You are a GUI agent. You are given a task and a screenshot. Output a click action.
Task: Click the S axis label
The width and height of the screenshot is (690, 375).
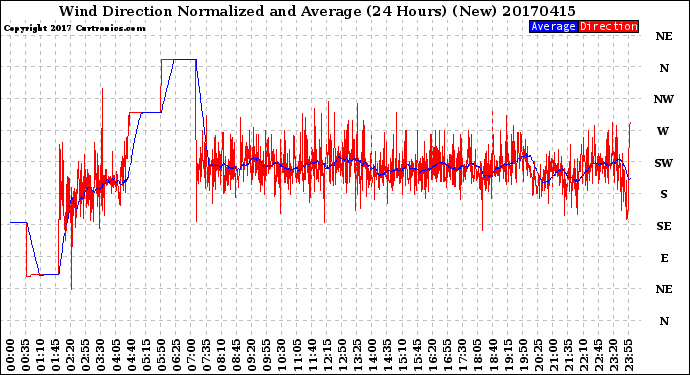pyautogui.click(x=664, y=194)
